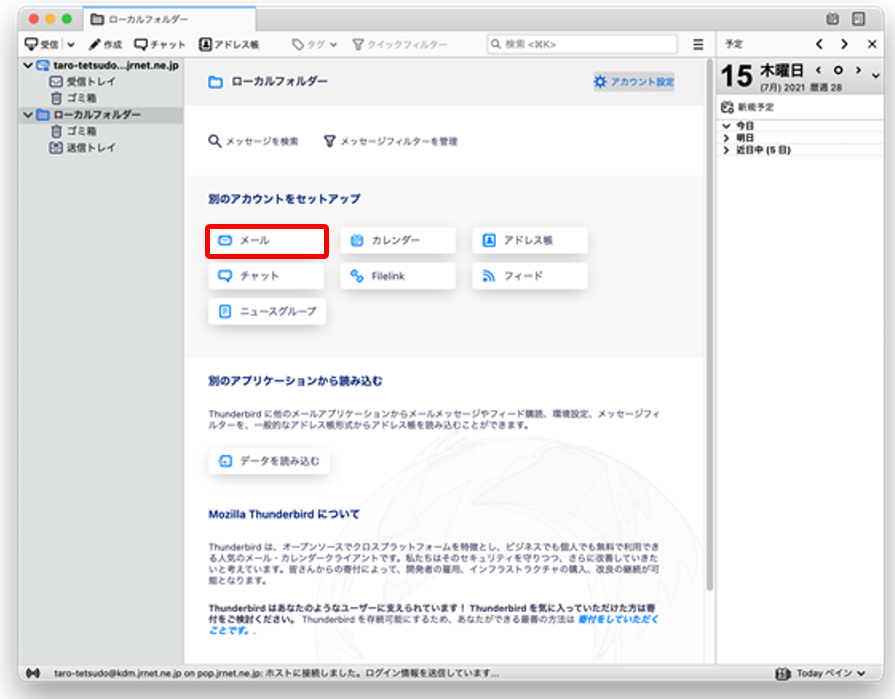Set up a カレンダー account
Viewport: 895px width, 699px height.
coord(398,241)
